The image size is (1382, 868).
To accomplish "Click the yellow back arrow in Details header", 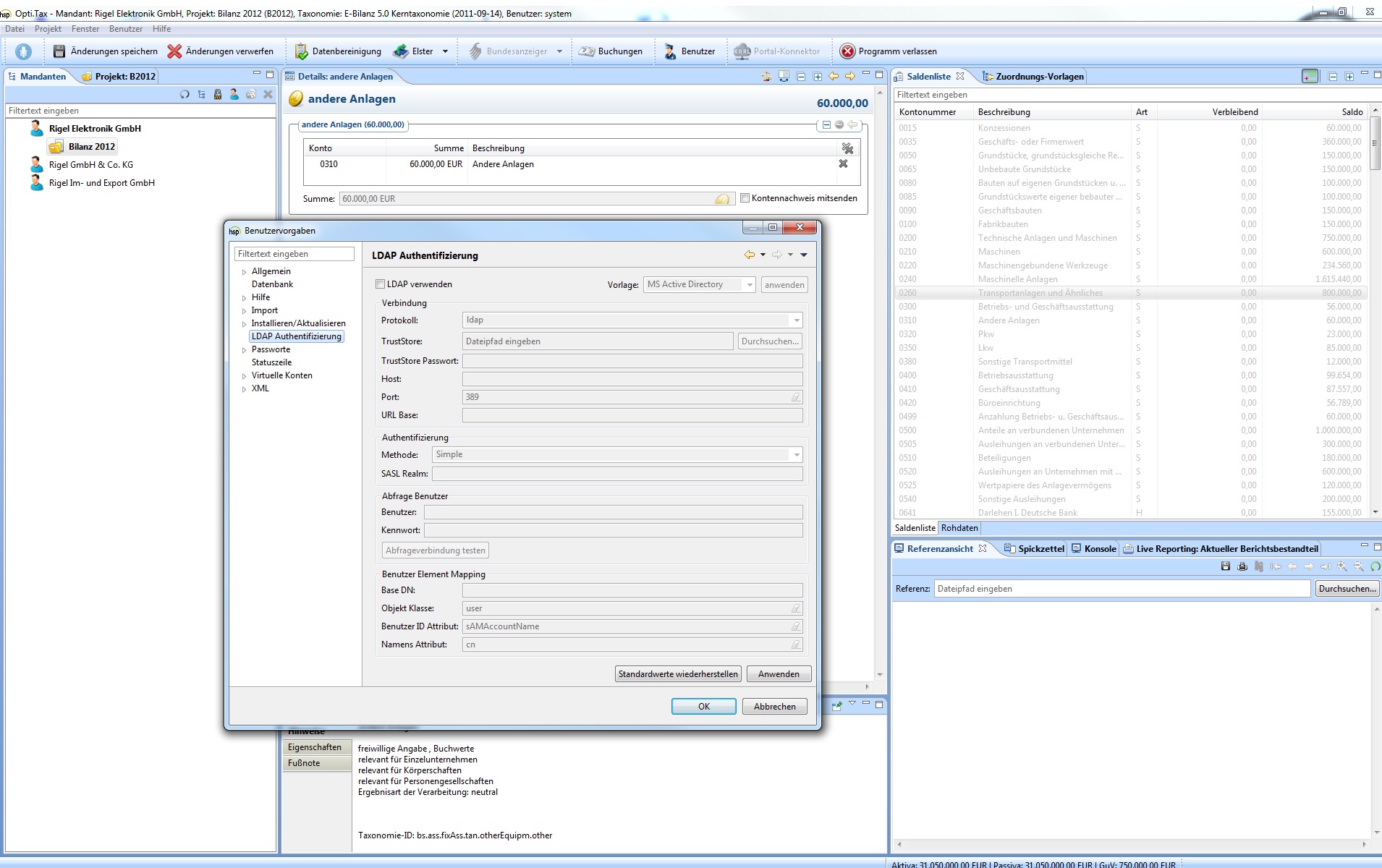I will click(834, 76).
